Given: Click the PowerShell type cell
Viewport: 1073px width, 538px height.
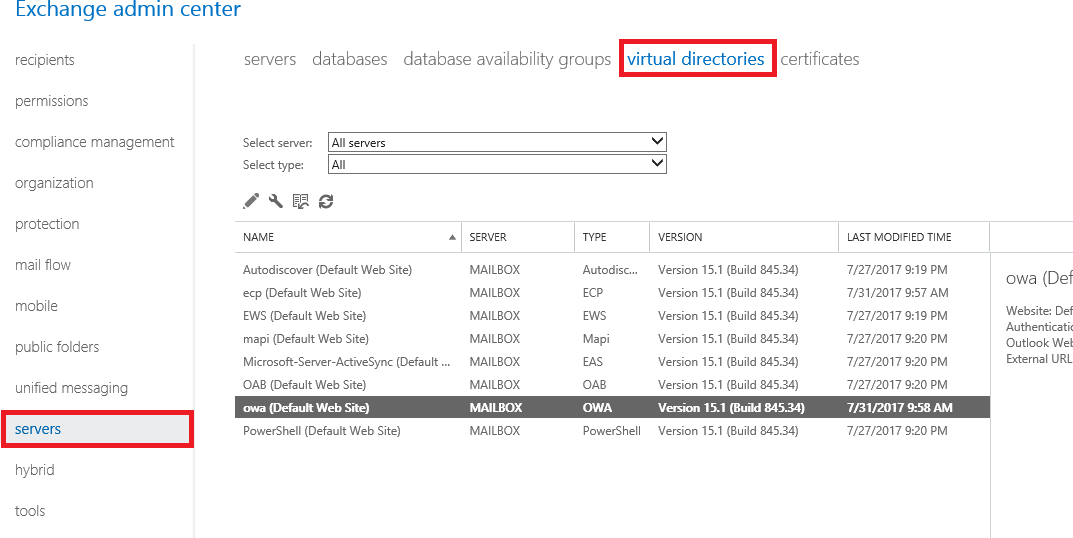Looking at the screenshot, I should tap(612, 431).
